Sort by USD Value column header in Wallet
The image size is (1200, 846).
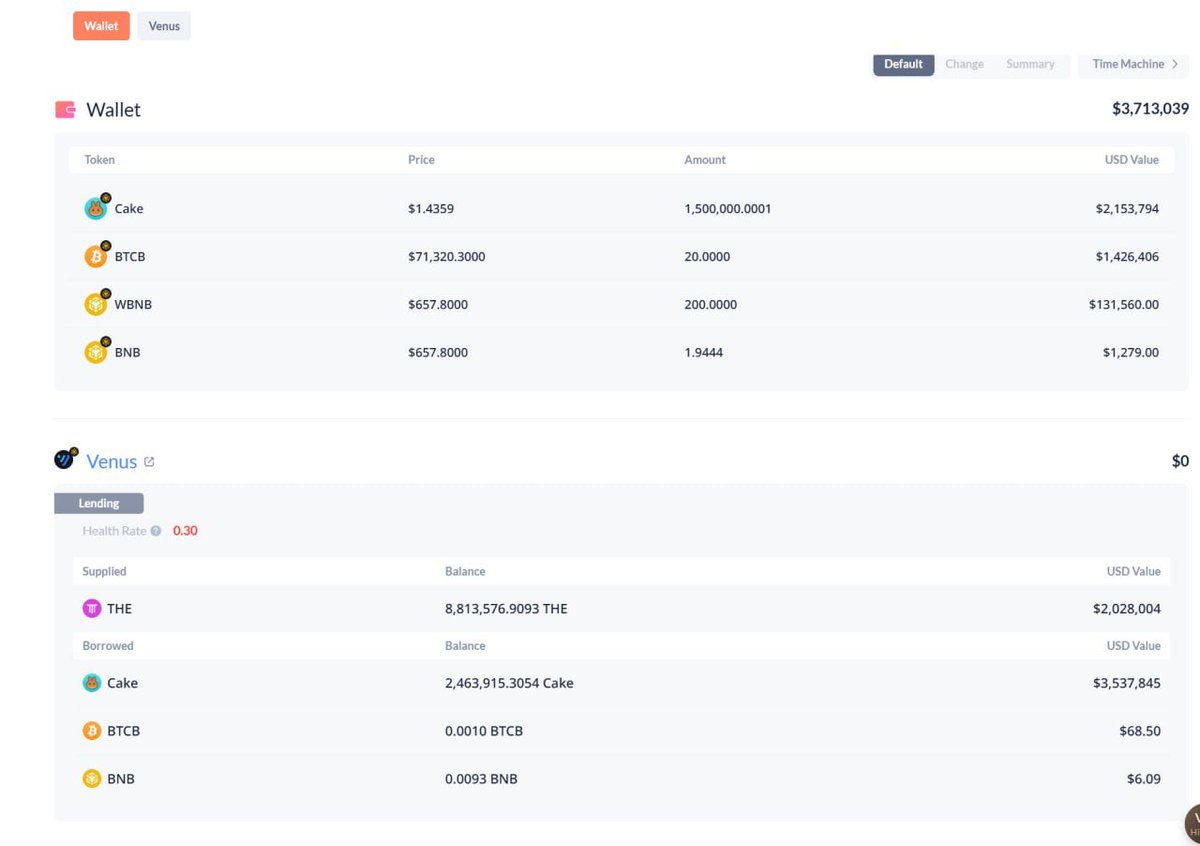[1131, 160]
